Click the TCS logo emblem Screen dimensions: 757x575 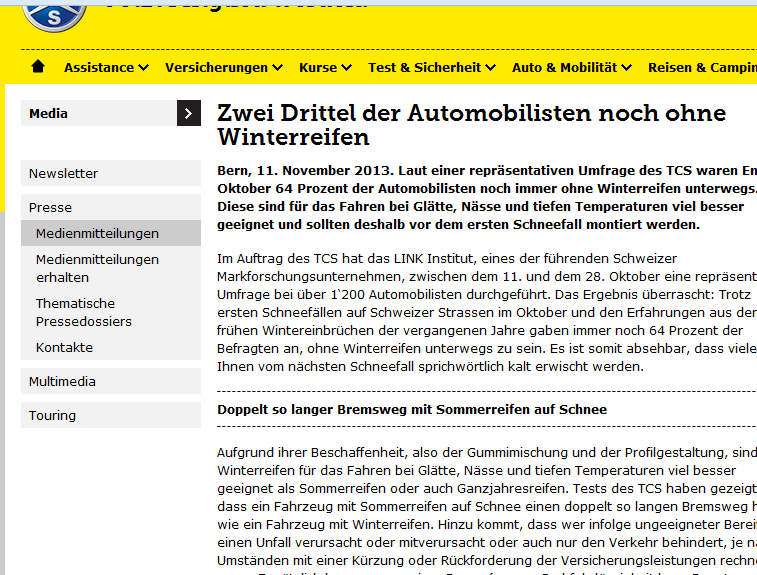[x=54, y=18]
